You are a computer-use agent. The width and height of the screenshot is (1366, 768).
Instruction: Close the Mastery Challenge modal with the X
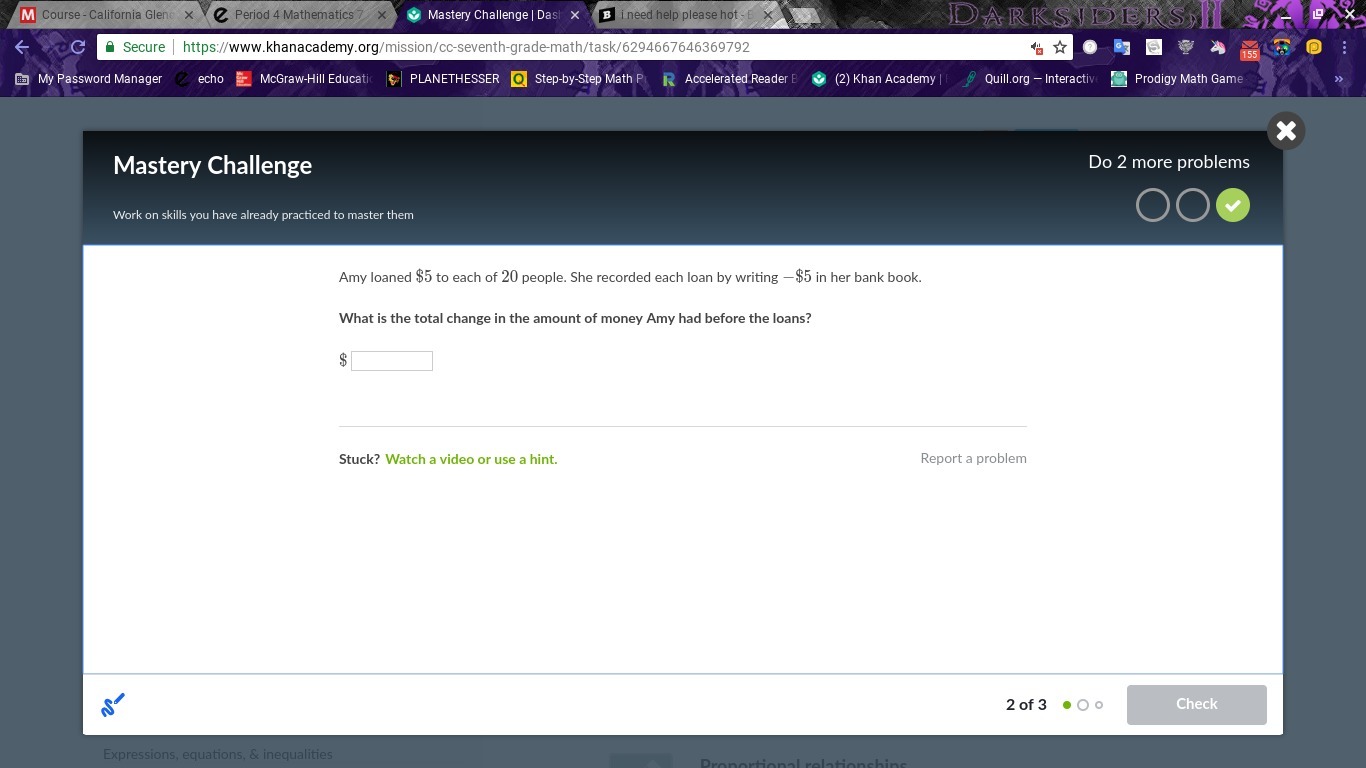1286,131
